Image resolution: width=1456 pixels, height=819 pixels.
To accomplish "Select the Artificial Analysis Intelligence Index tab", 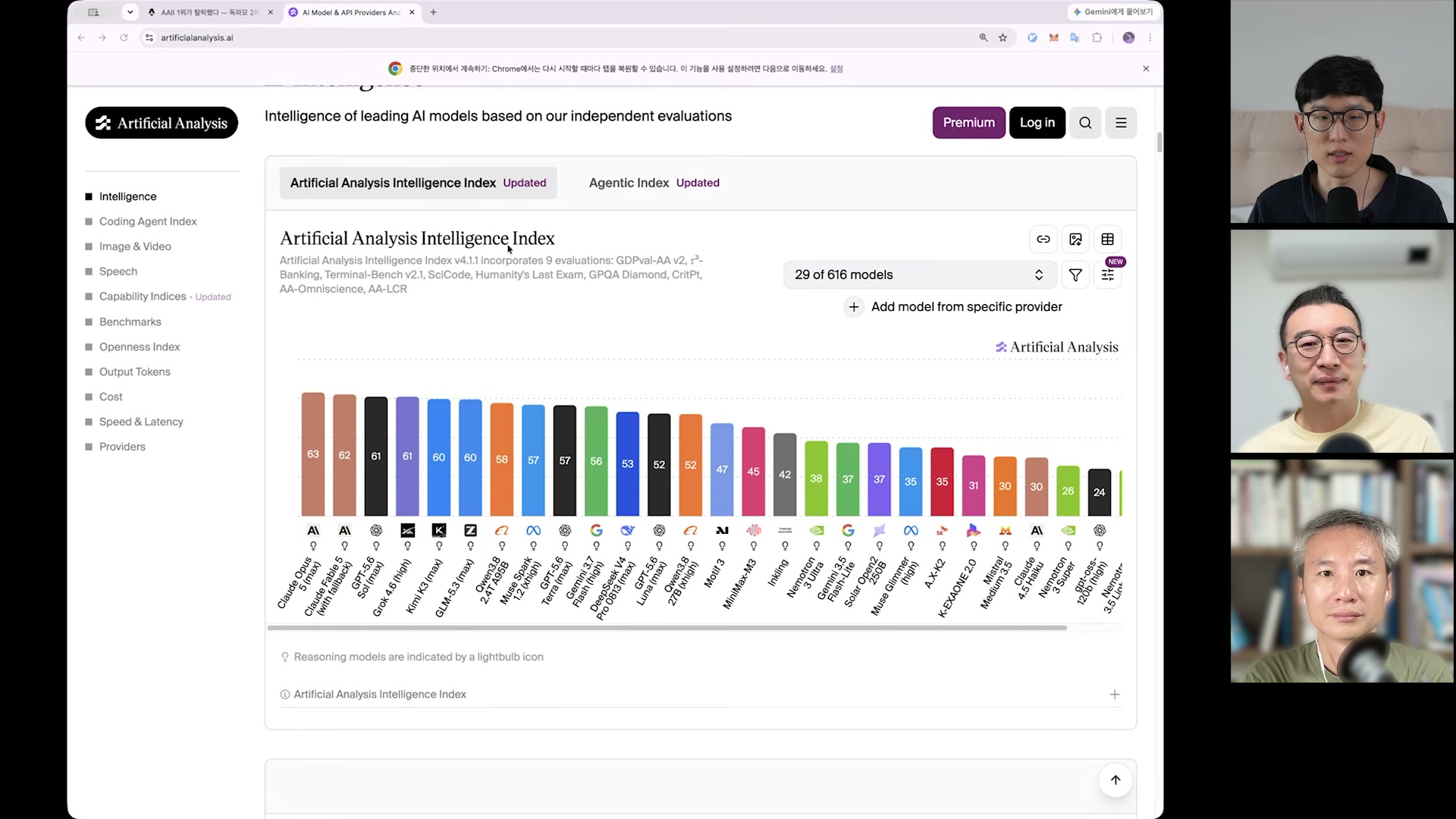I will tap(418, 183).
